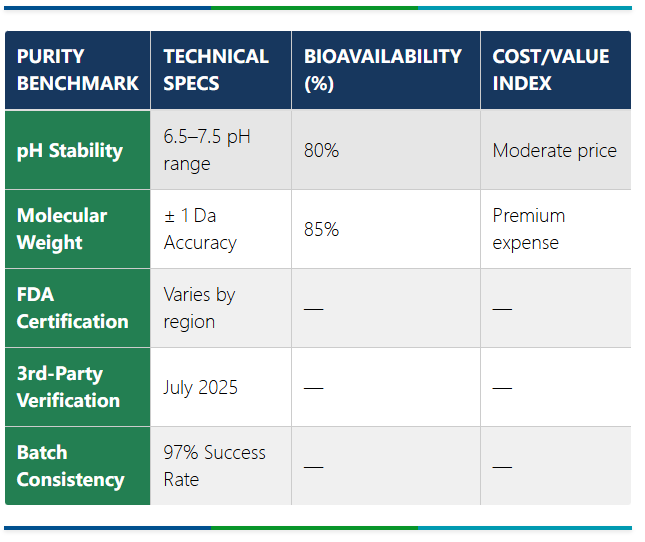
Task: Select the 85% bioavailability cell
Action: point(322,229)
